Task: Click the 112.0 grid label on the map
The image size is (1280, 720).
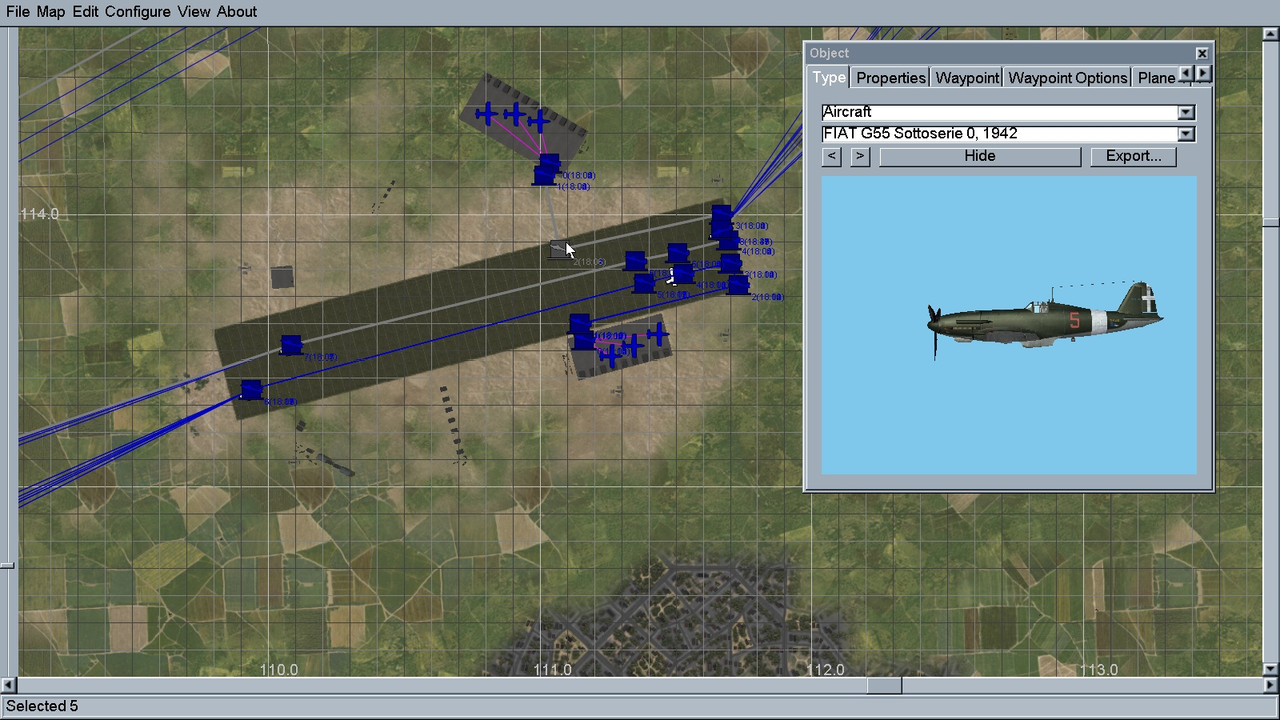Action: (825, 670)
